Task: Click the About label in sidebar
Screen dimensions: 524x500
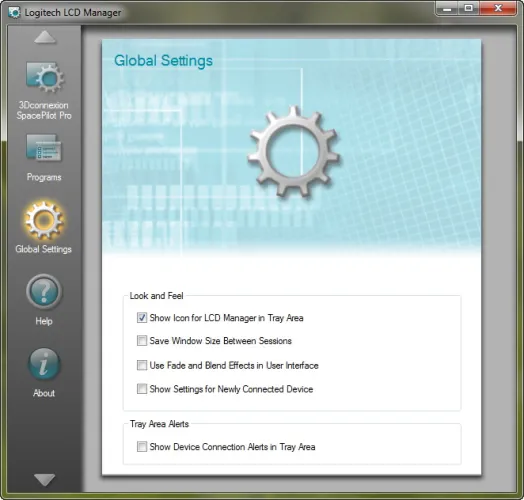Action: click(x=44, y=393)
